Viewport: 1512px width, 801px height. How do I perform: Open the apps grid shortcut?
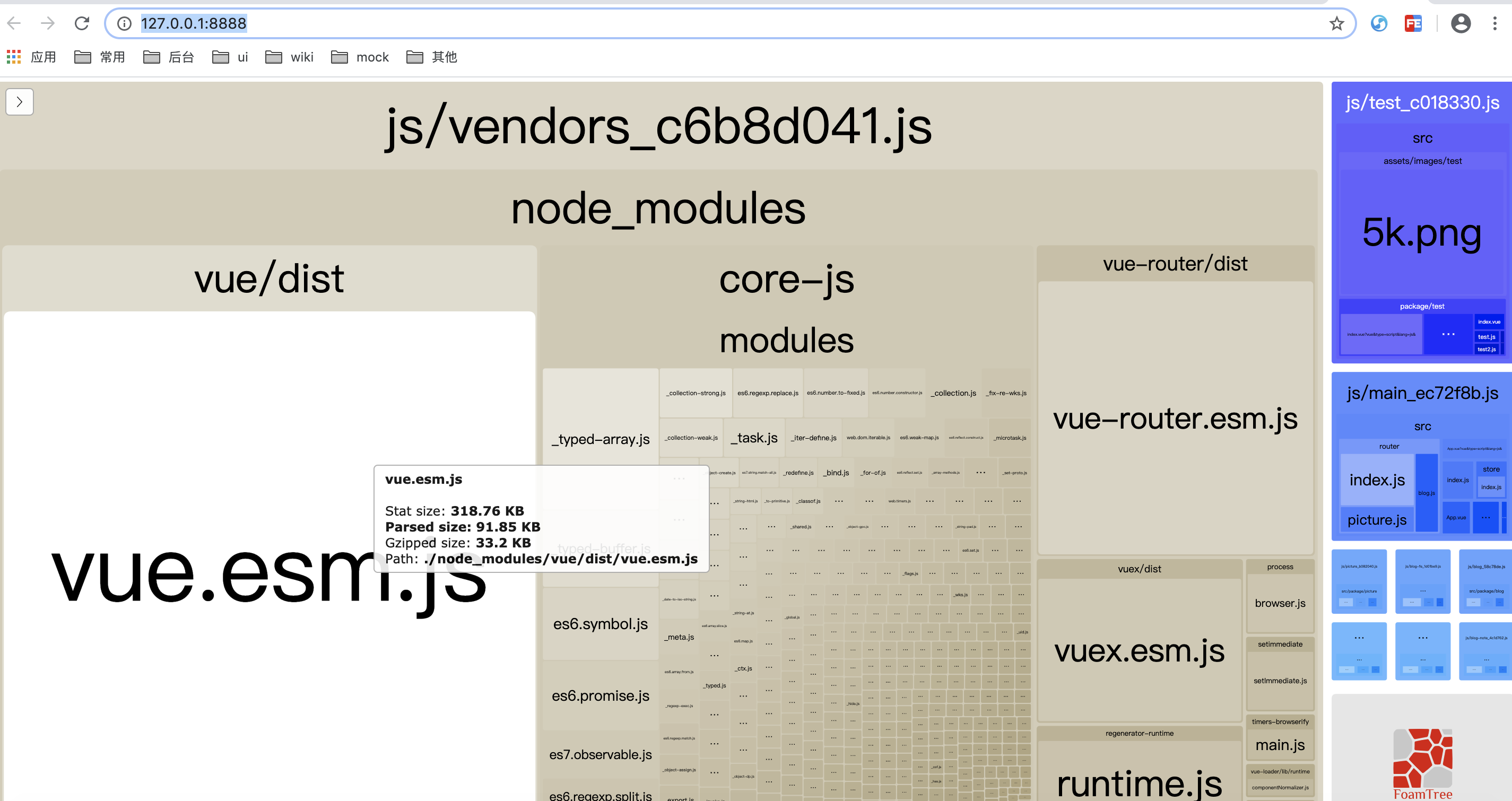[14, 57]
